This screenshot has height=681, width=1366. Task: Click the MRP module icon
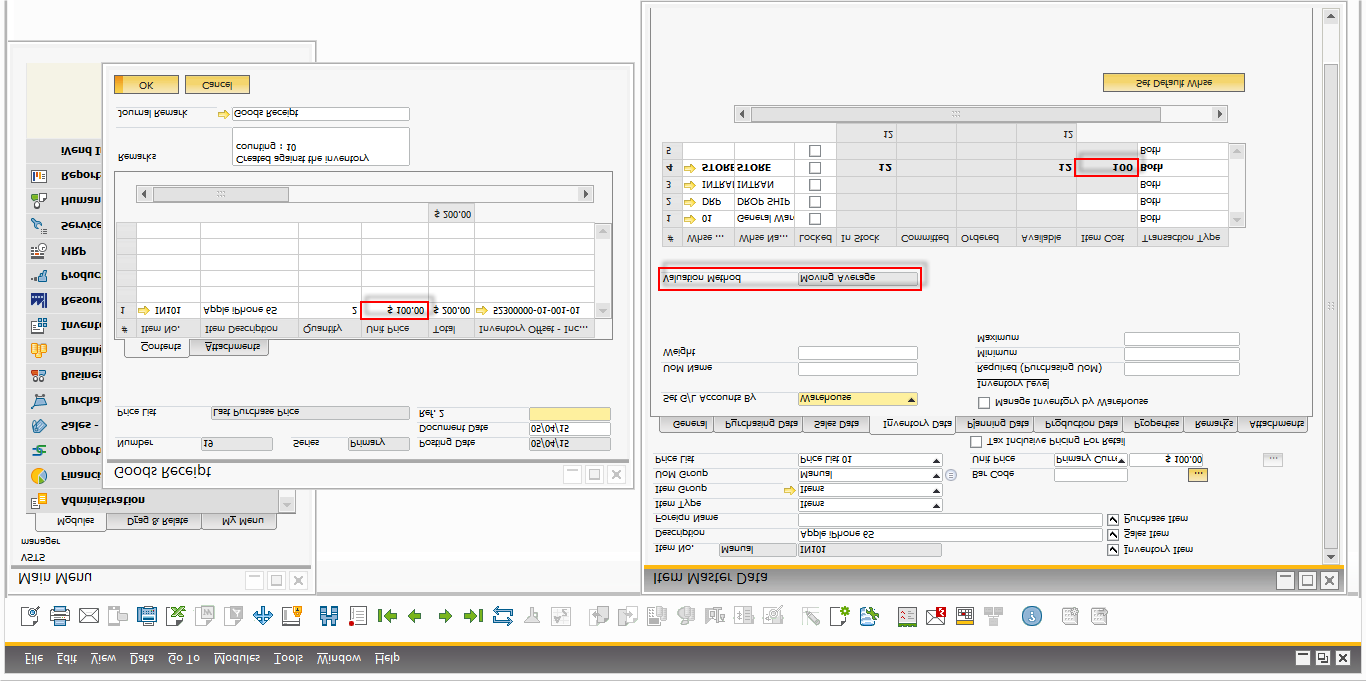coord(39,250)
